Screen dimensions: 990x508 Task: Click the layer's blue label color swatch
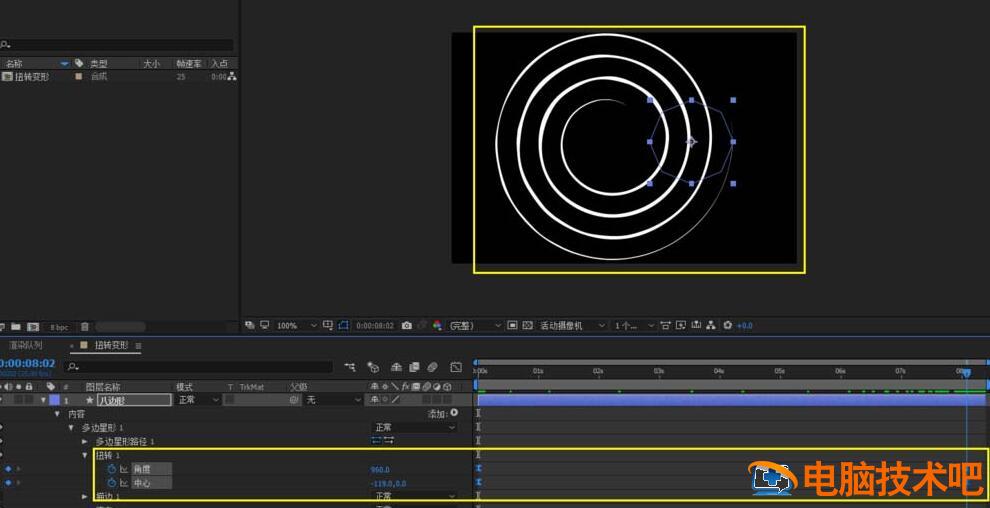(54, 400)
